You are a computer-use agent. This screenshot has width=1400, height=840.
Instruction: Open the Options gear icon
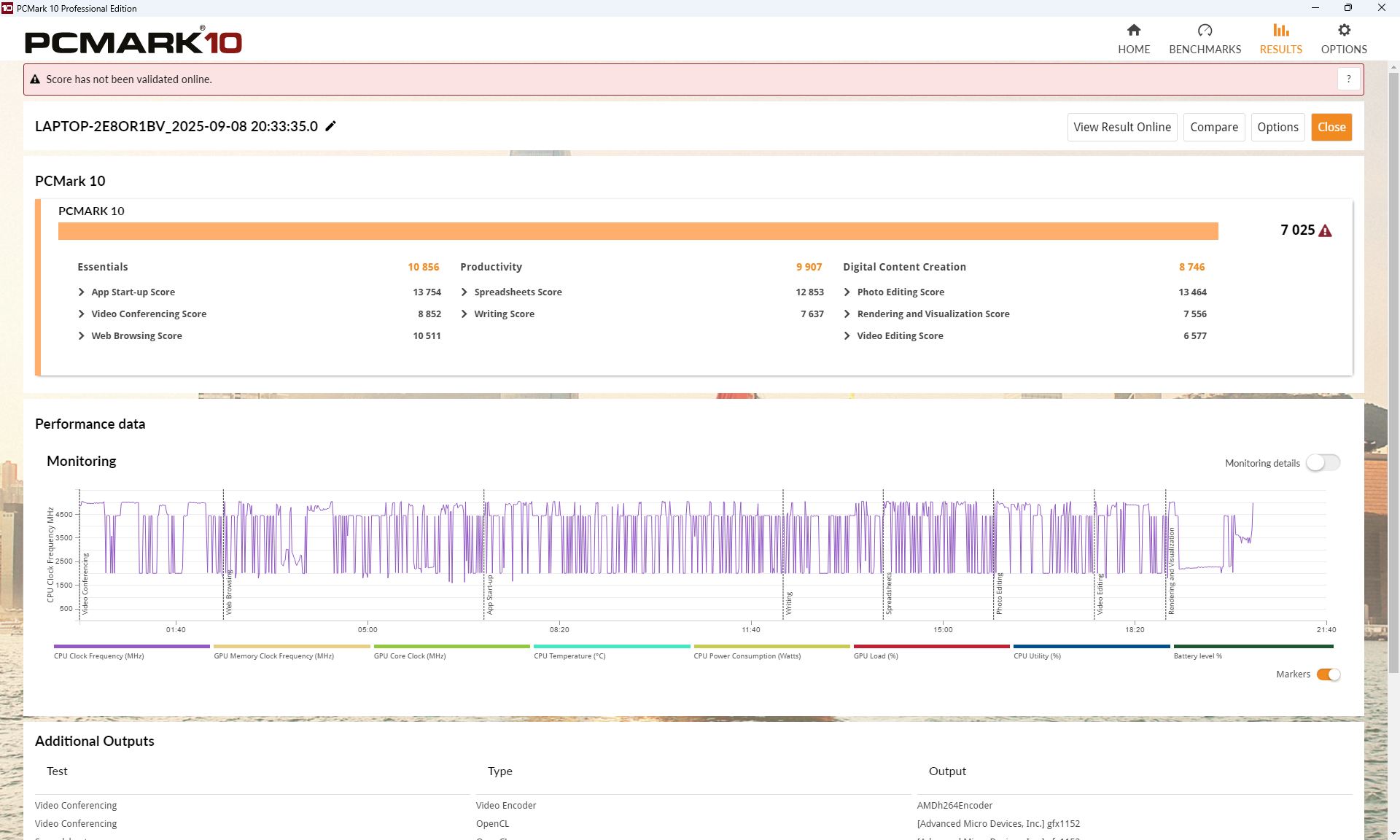[1343, 31]
